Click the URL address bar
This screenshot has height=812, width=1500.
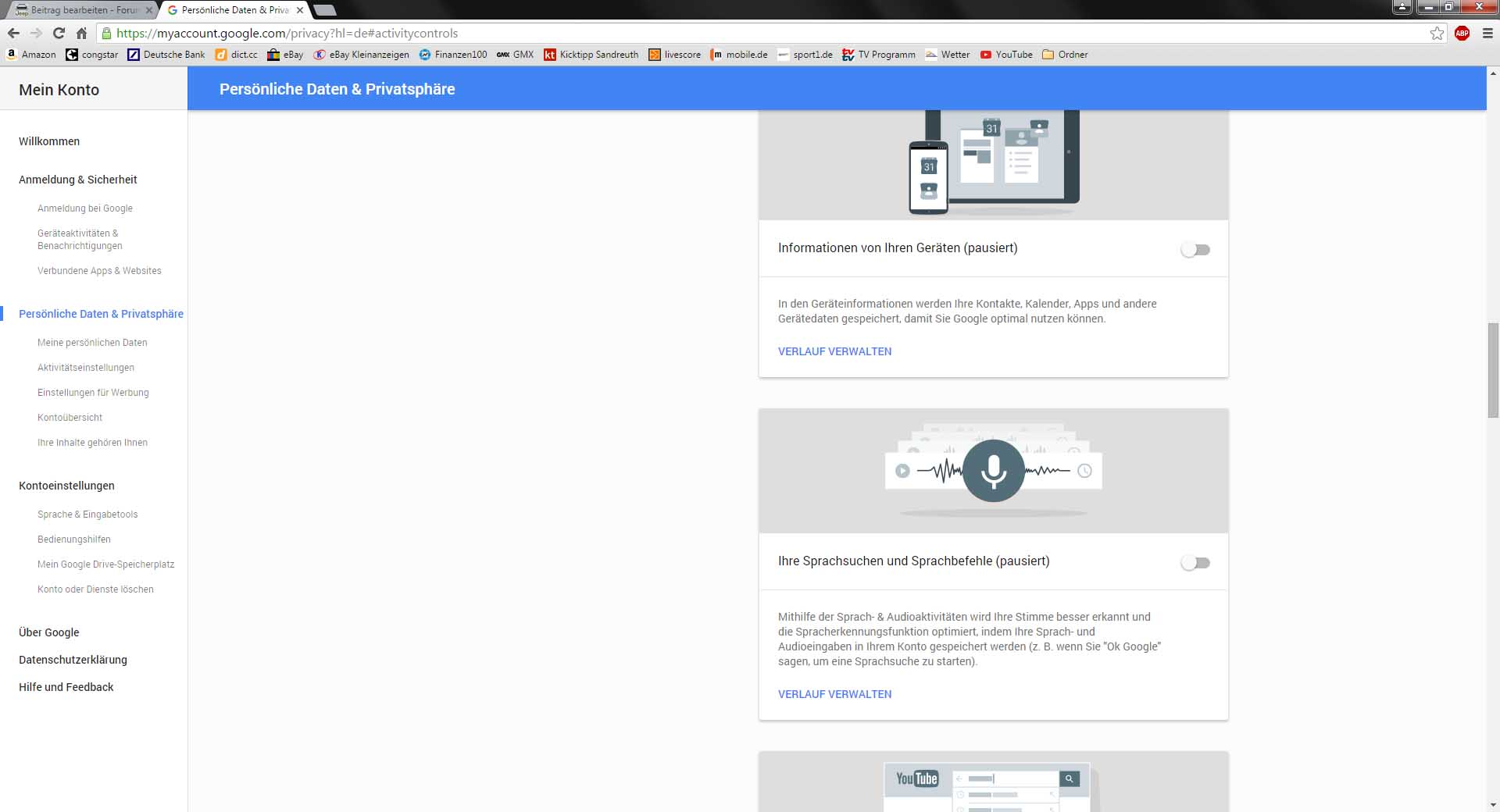(x=703, y=33)
